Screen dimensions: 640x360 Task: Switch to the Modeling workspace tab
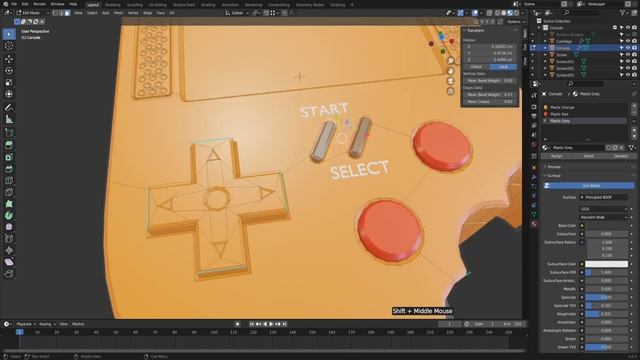tap(113, 5)
